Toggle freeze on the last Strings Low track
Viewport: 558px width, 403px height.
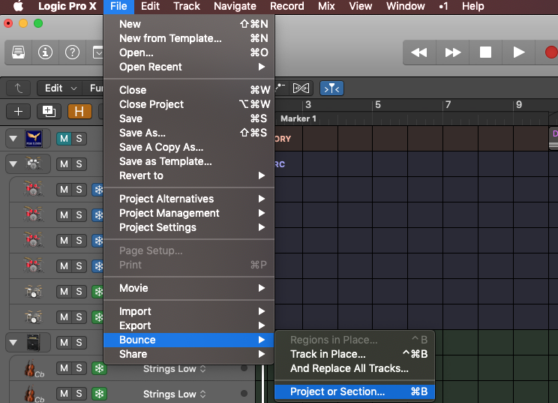pos(99,394)
